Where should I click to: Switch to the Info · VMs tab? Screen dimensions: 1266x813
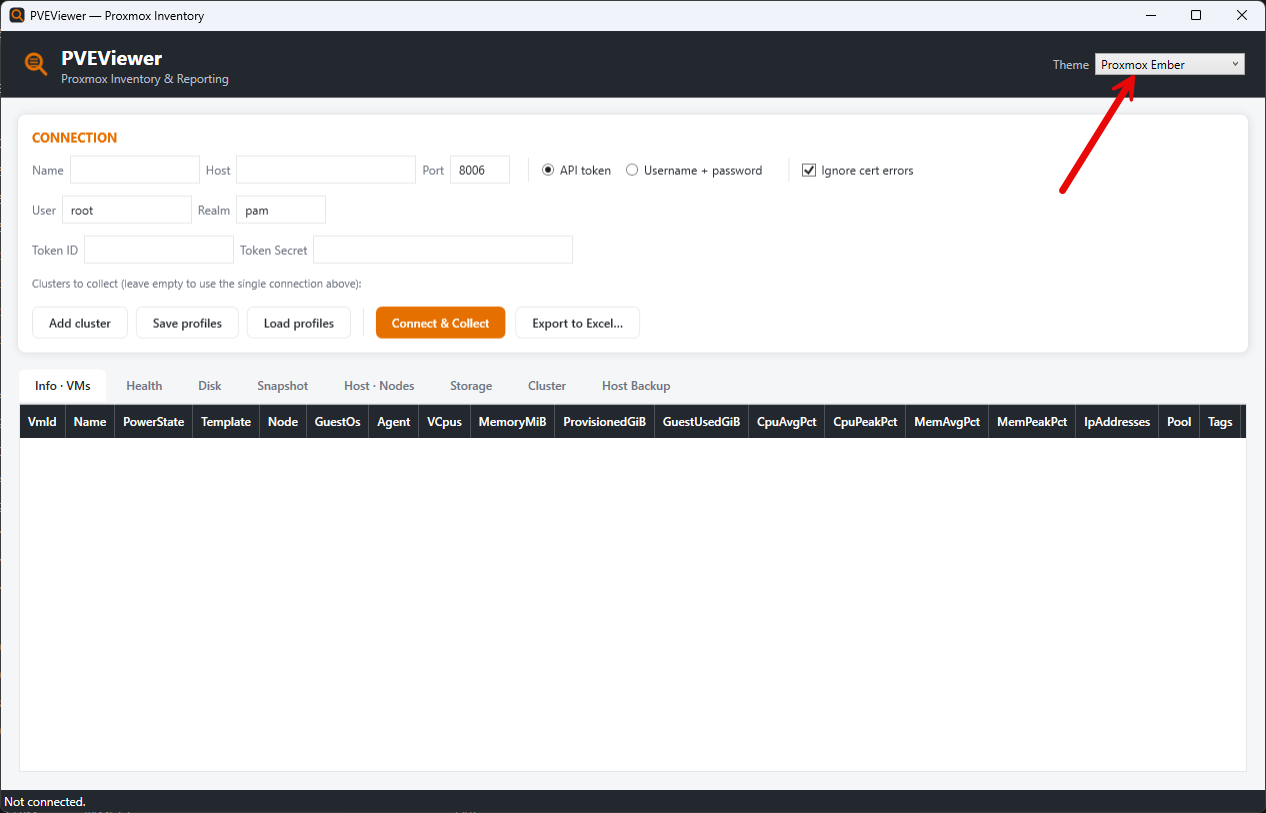pyautogui.click(x=63, y=386)
